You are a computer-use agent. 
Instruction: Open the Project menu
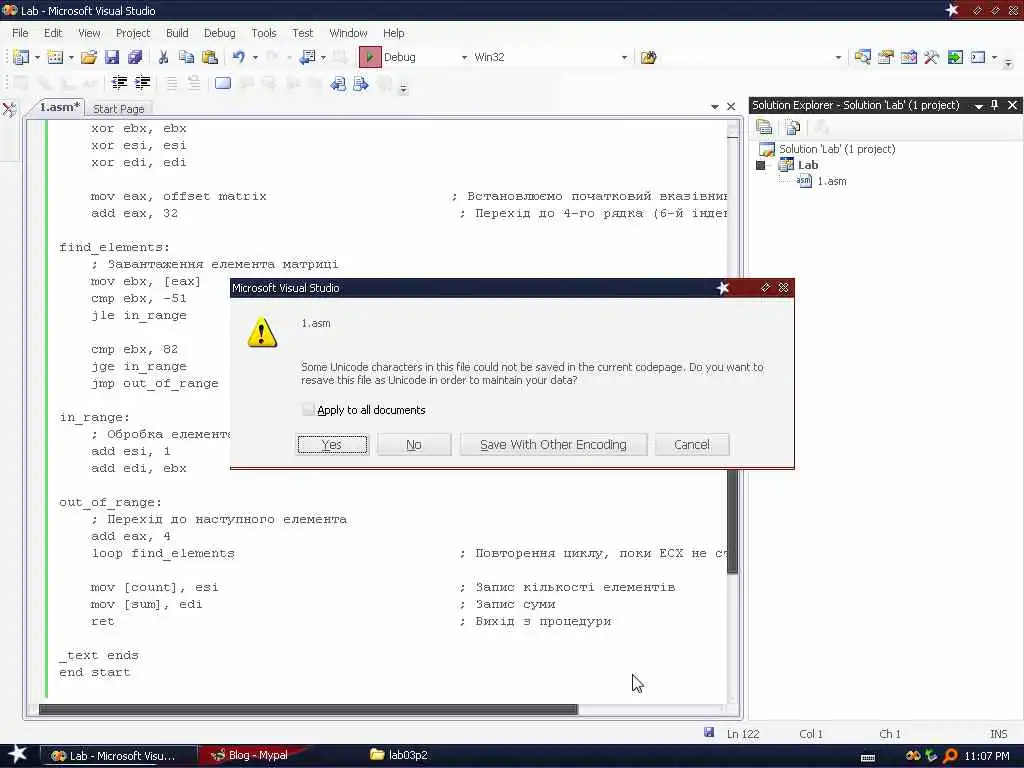[x=133, y=33]
